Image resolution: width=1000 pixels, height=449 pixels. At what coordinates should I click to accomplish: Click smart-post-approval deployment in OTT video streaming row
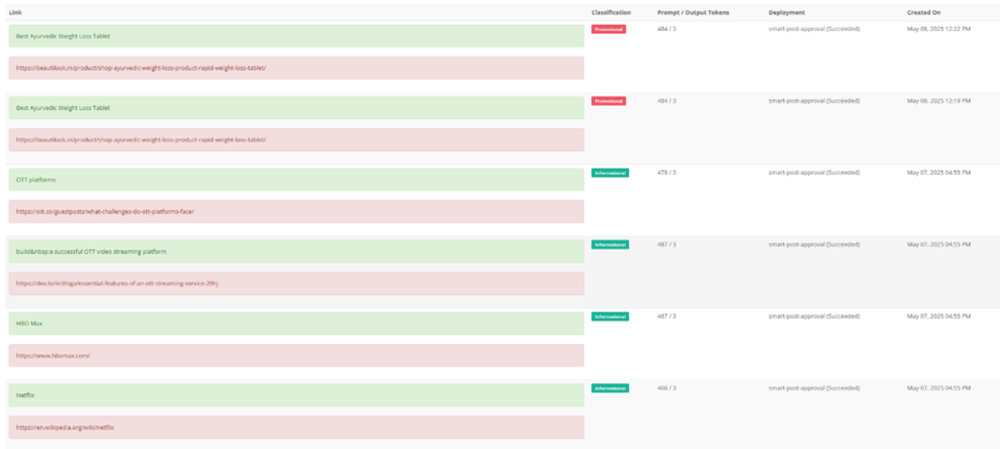click(x=814, y=244)
